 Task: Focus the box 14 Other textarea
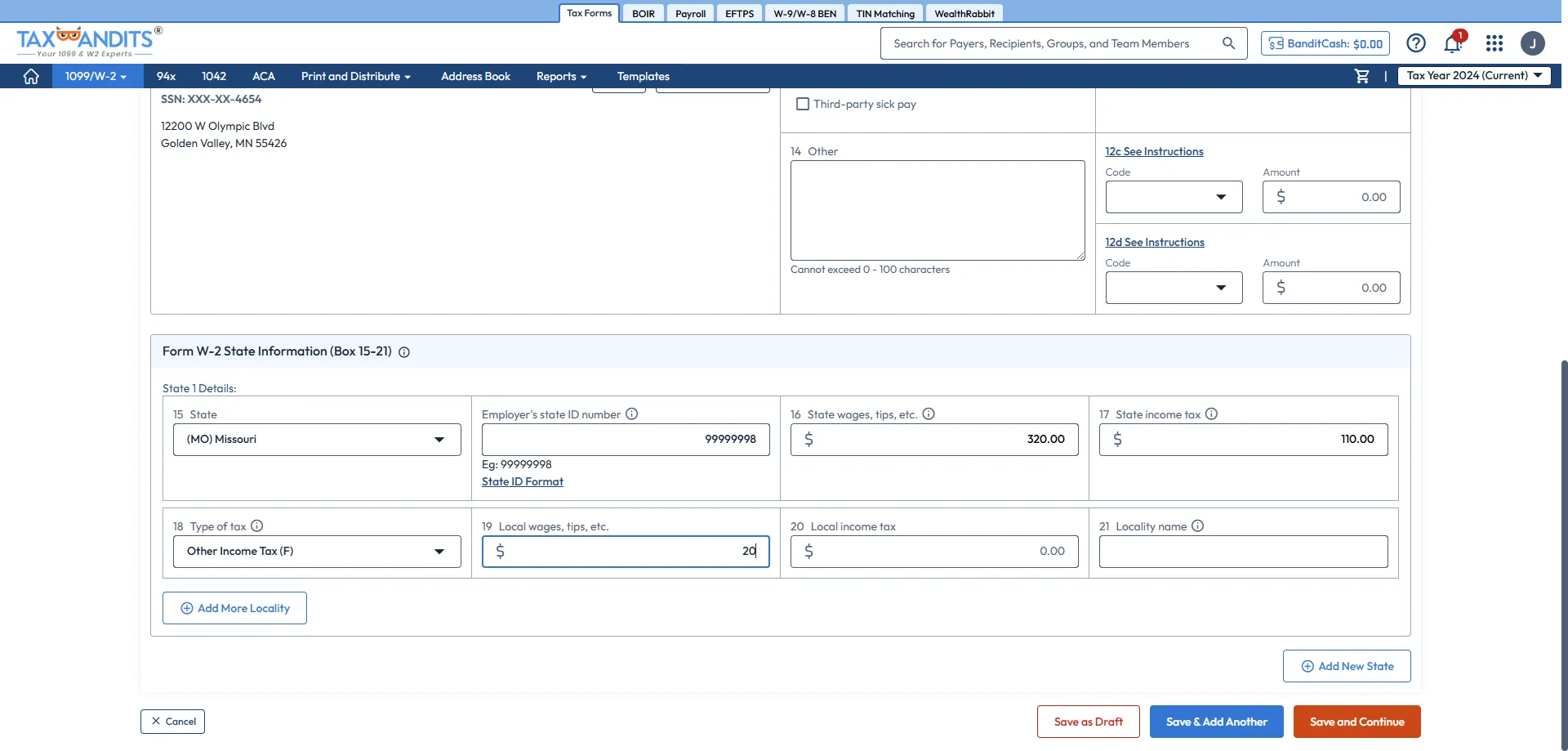click(x=938, y=211)
